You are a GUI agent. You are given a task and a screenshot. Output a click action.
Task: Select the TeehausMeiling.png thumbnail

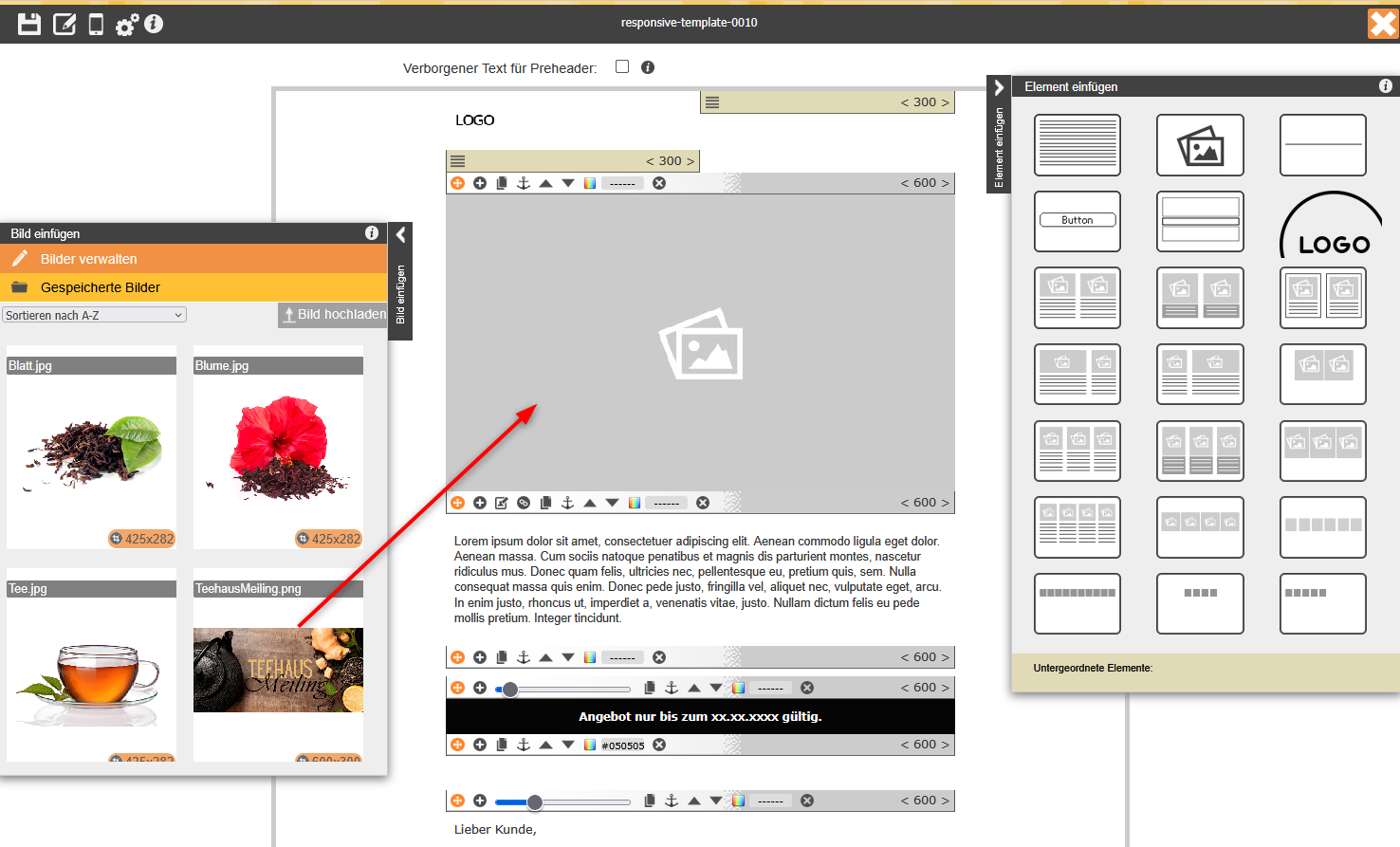(278, 670)
